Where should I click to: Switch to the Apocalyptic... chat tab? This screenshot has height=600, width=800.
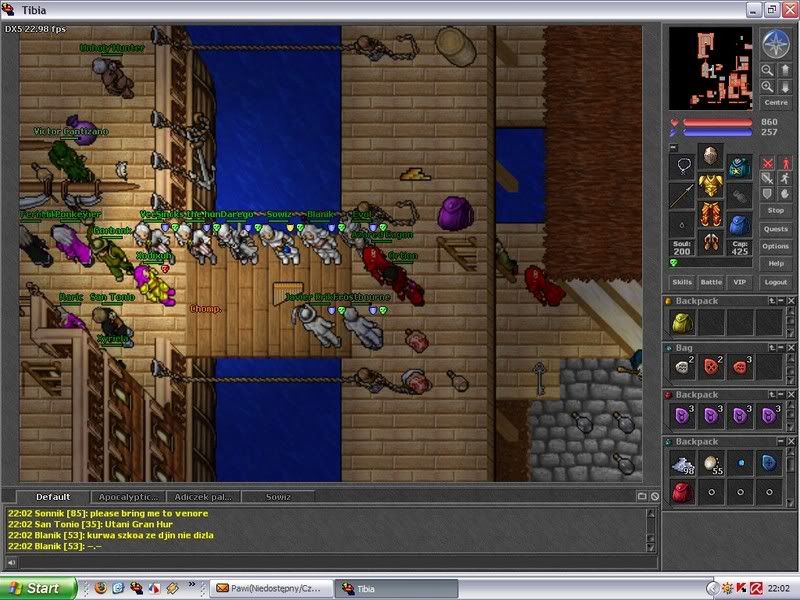tap(129, 497)
